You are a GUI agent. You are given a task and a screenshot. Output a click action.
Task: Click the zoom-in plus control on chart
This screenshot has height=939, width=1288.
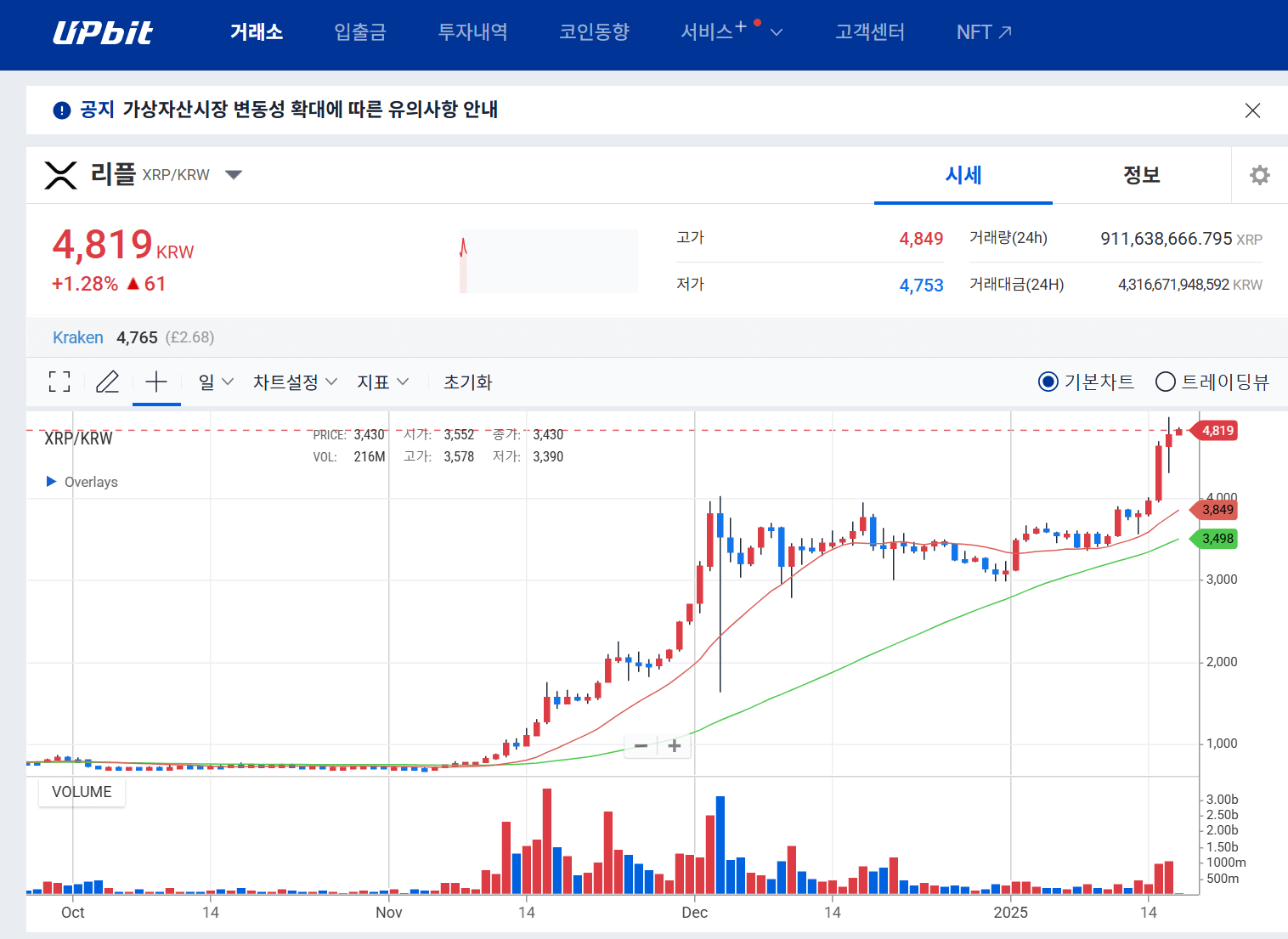pyautogui.click(x=674, y=745)
